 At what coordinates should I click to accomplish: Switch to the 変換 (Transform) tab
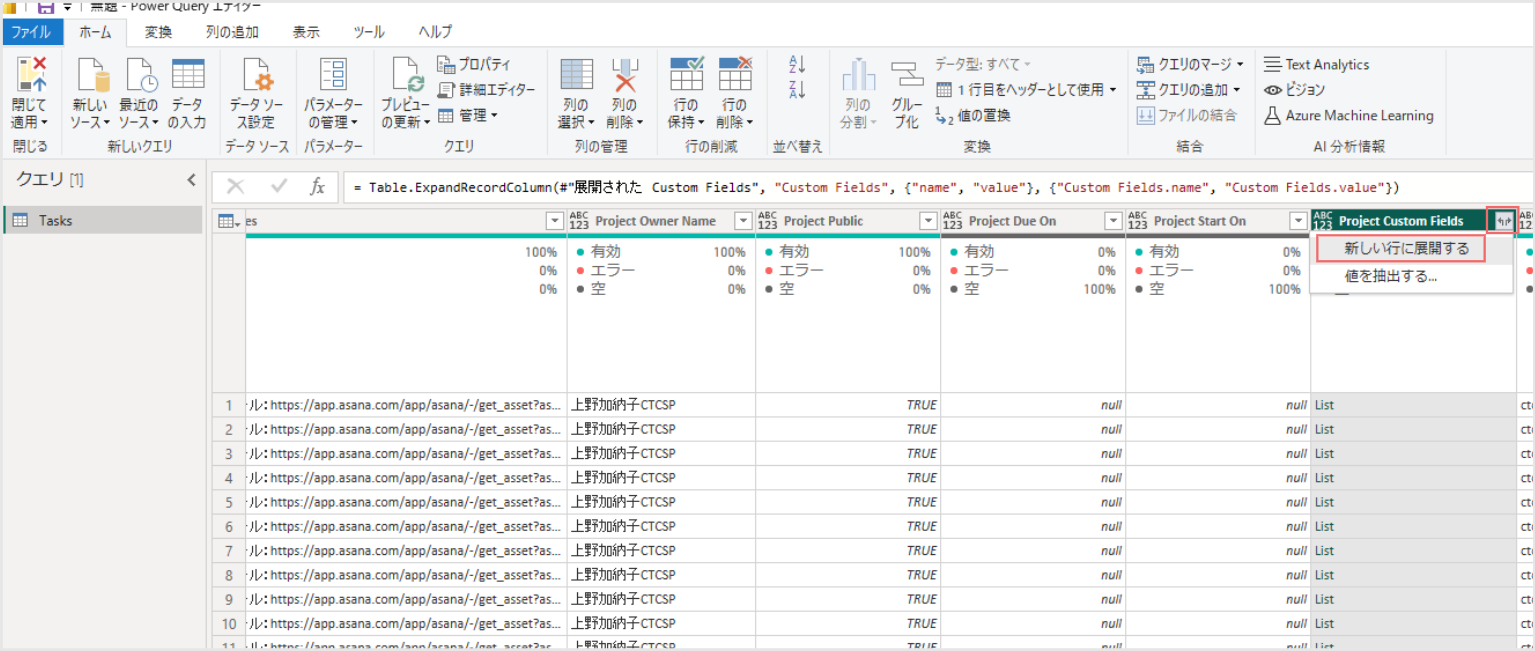pos(158,32)
